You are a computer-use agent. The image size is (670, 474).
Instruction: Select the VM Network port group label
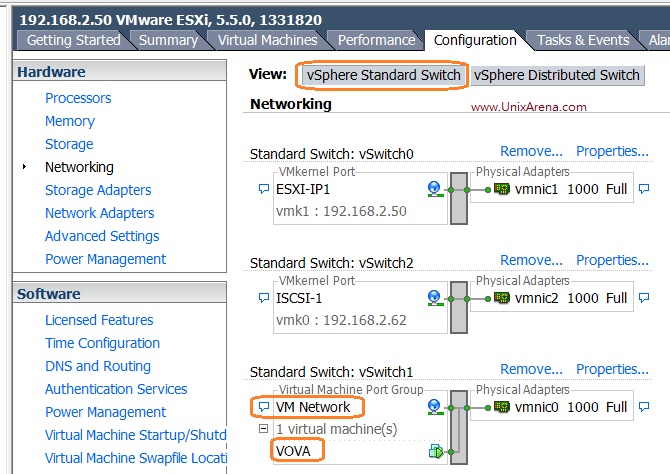click(313, 407)
